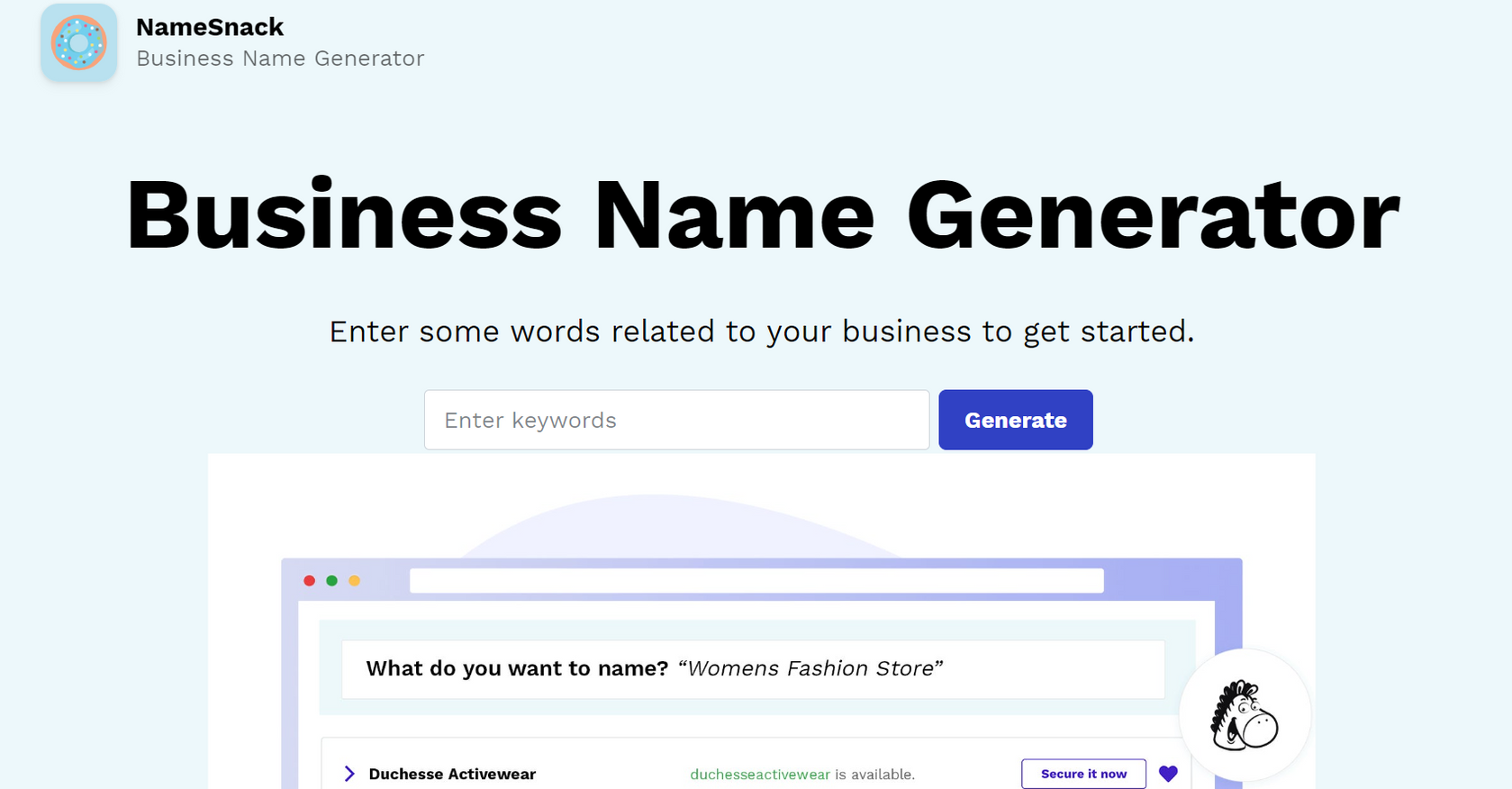Click the zebra mascot chat icon
Screen dimensions: 1512x789
[x=1245, y=715]
